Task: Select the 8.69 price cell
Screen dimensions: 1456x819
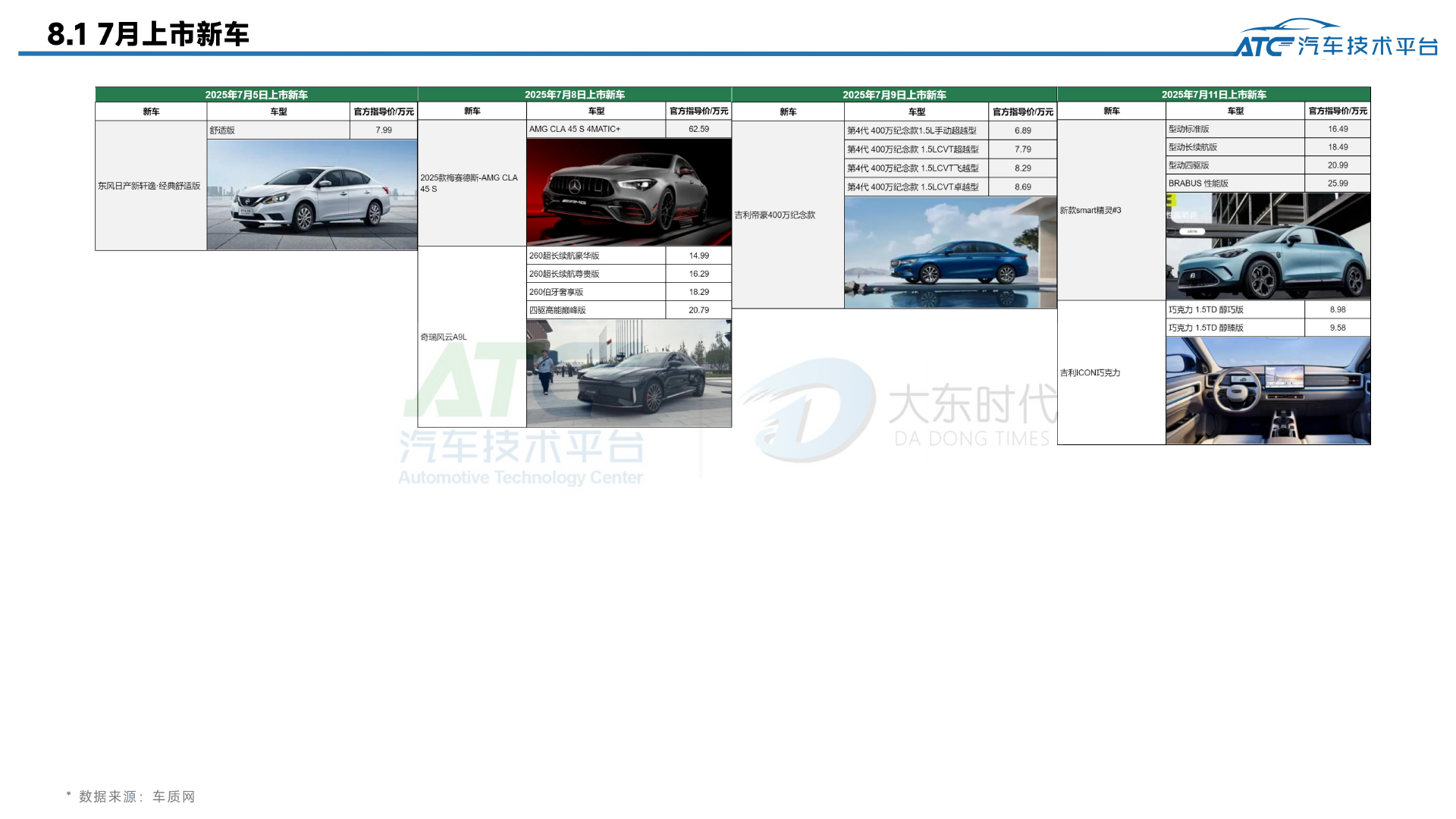Action: pos(1023,187)
